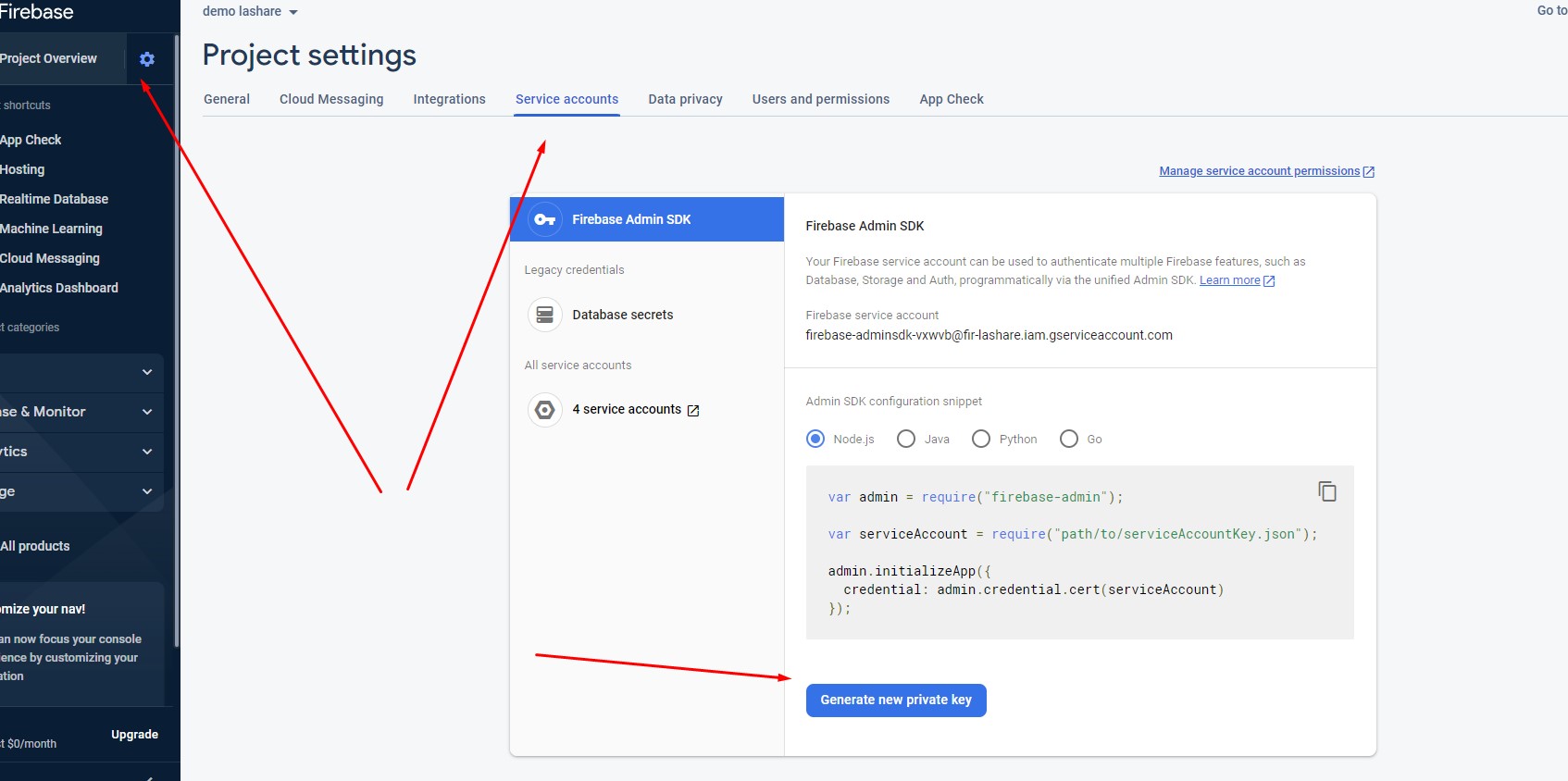Image resolution: width=1568 pixels, height=781 pixels.
Task: Click the sidebar vertical scrollbar
Action: [x=176, y=342]
